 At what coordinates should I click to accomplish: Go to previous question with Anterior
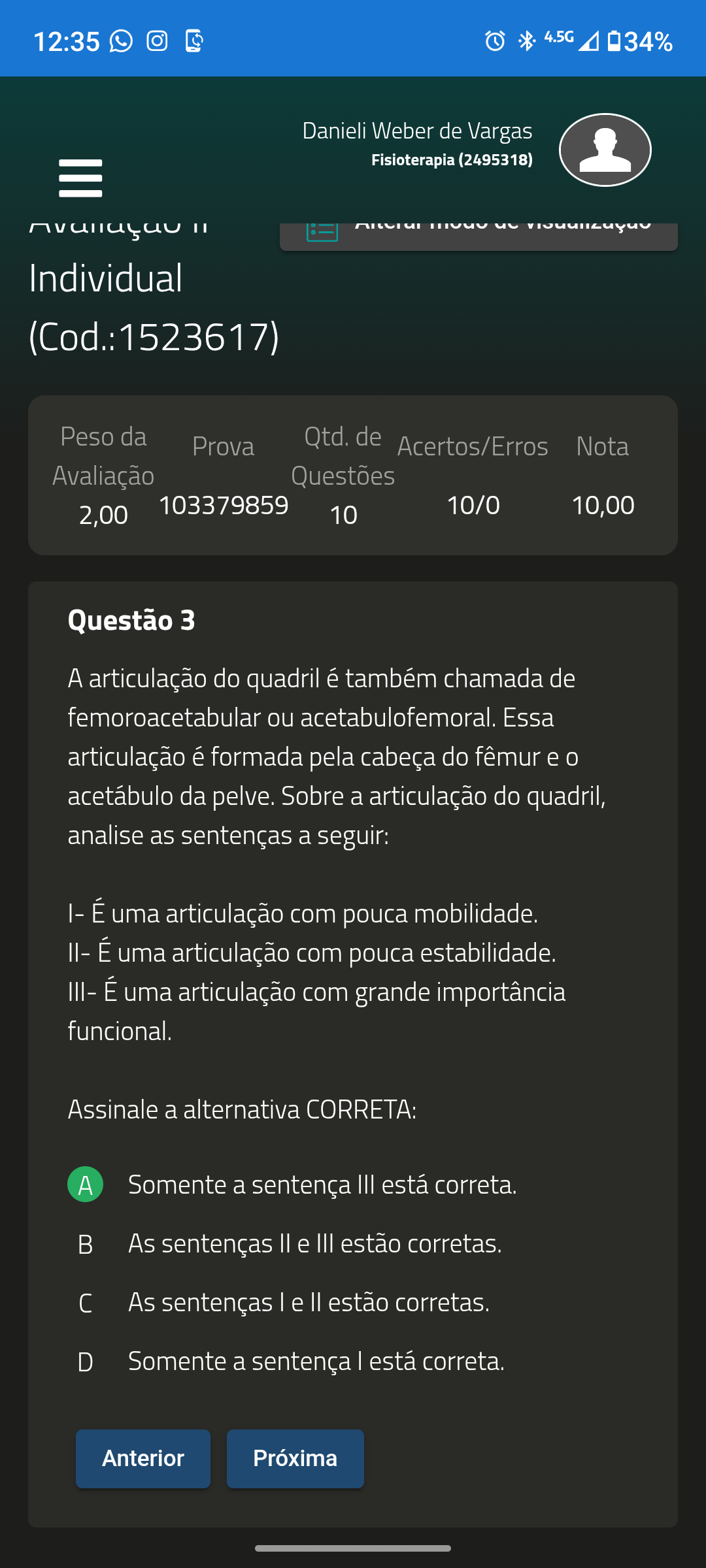(x=143, y=1458)
